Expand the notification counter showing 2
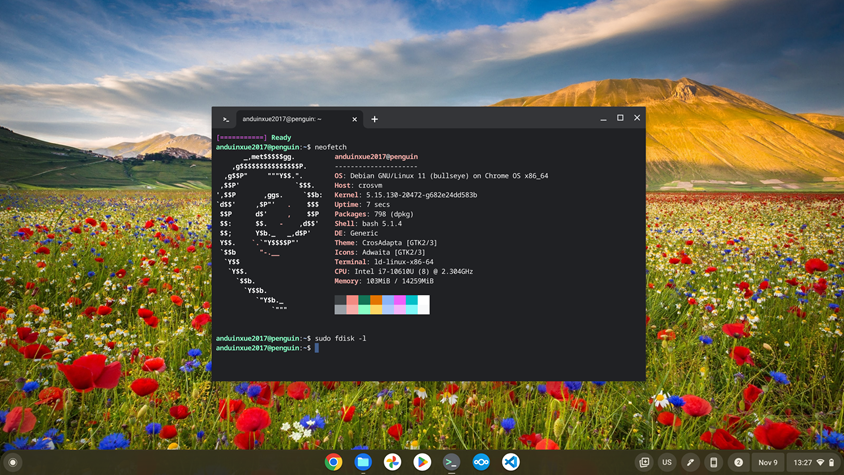The image size is (844, 475). pyautogui.click(x=738, y=462)
